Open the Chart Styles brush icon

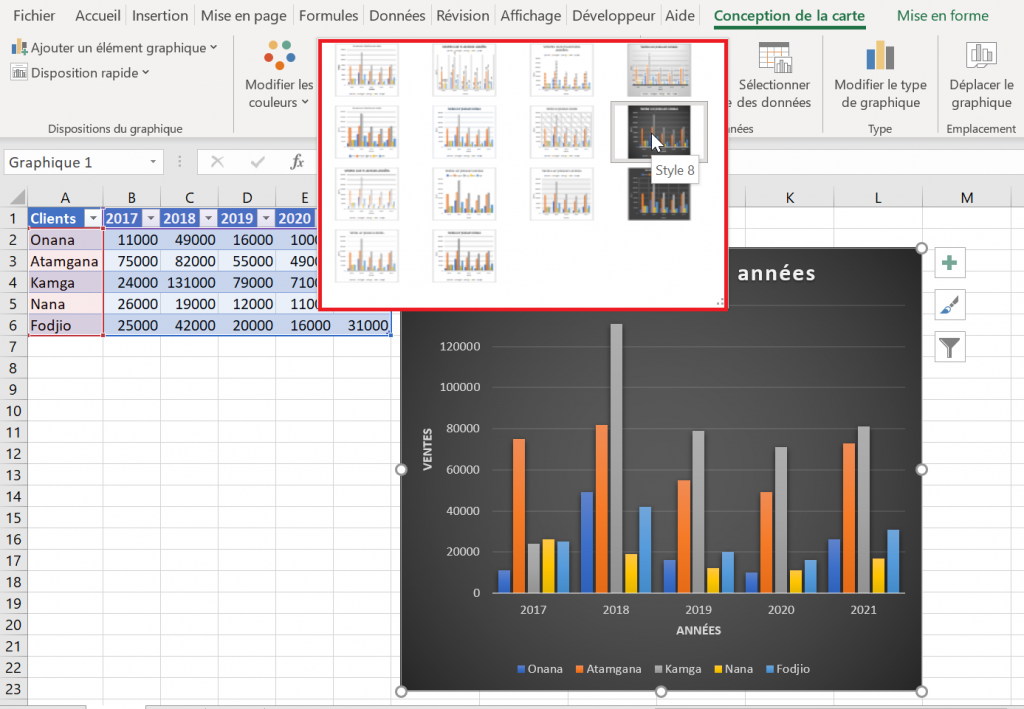coord(949,304)
